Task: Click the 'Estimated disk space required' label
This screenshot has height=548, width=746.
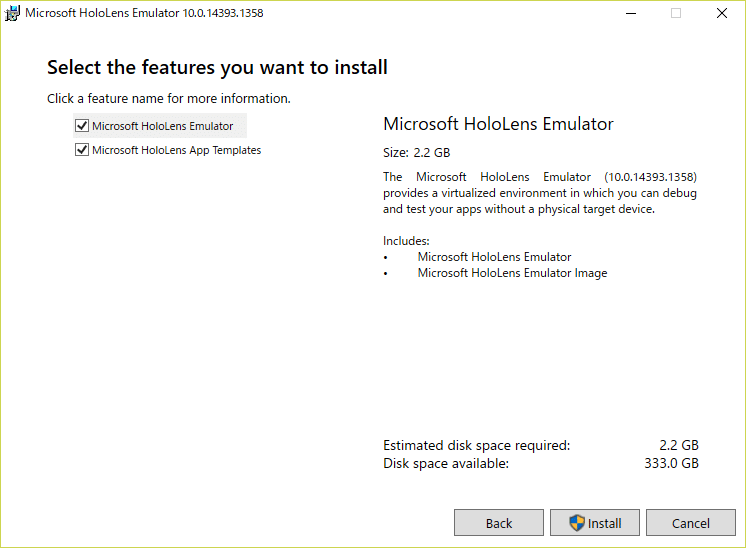Action: [x=476, y=446]
